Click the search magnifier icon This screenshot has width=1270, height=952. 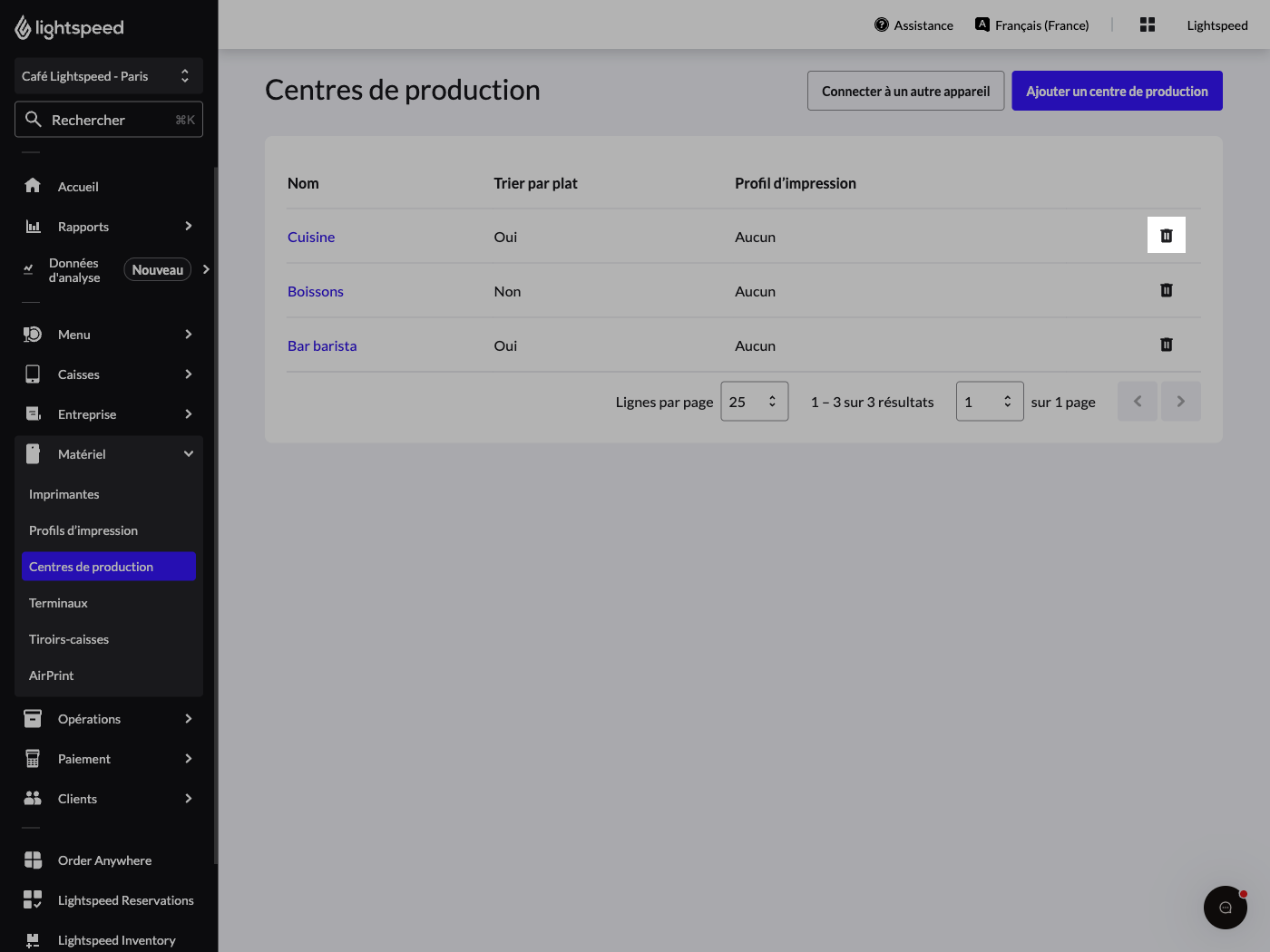coord(34,119)
